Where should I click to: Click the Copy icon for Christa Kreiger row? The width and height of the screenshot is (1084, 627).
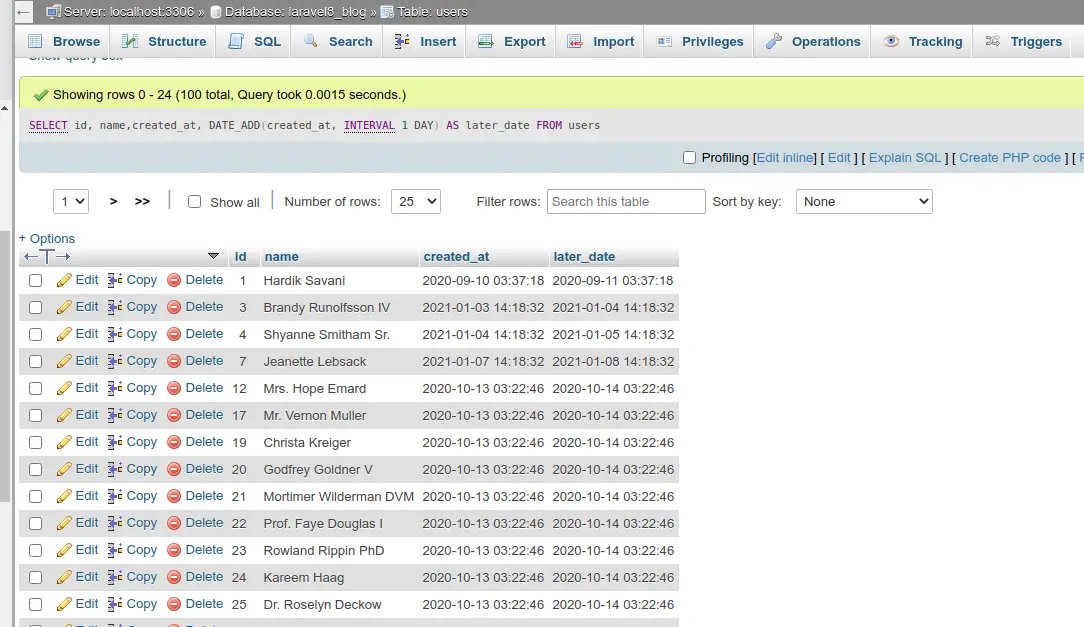(115, 443)
